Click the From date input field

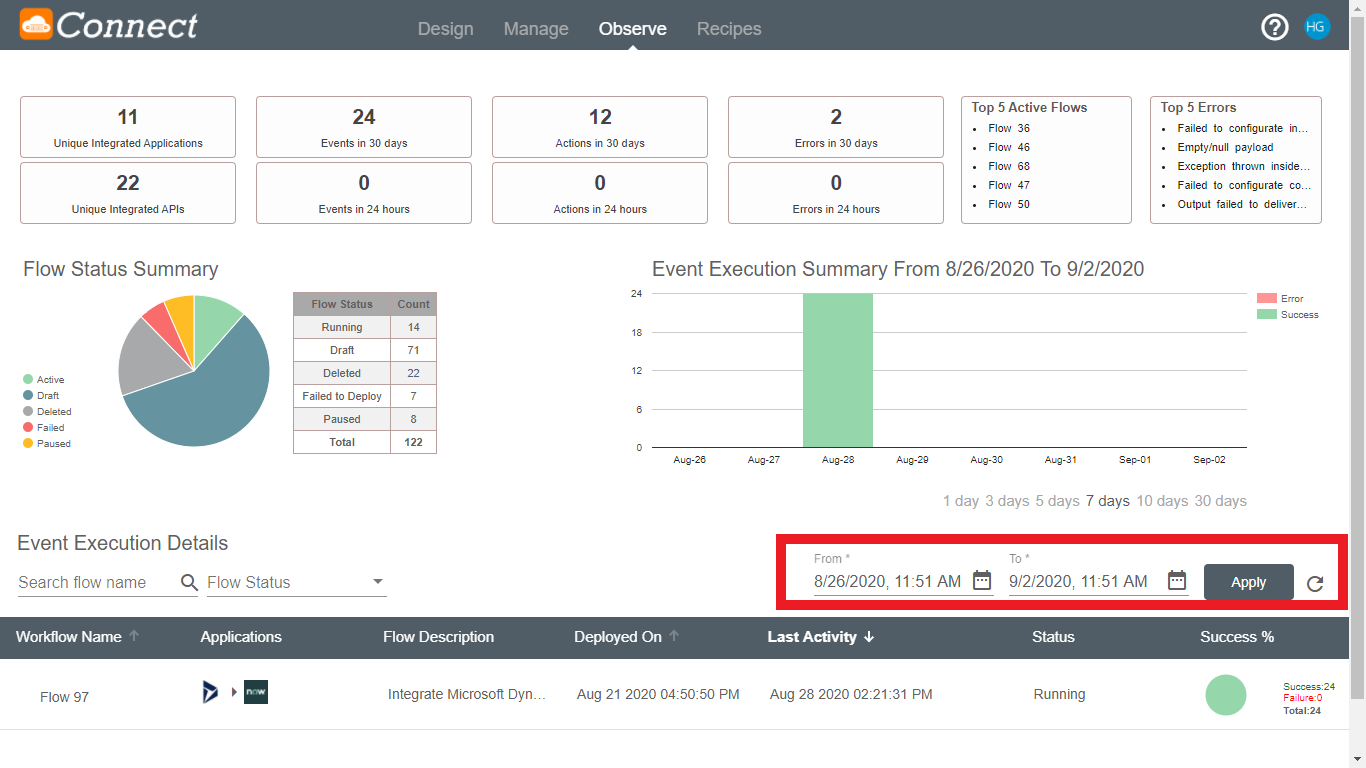tap(890, 580)
